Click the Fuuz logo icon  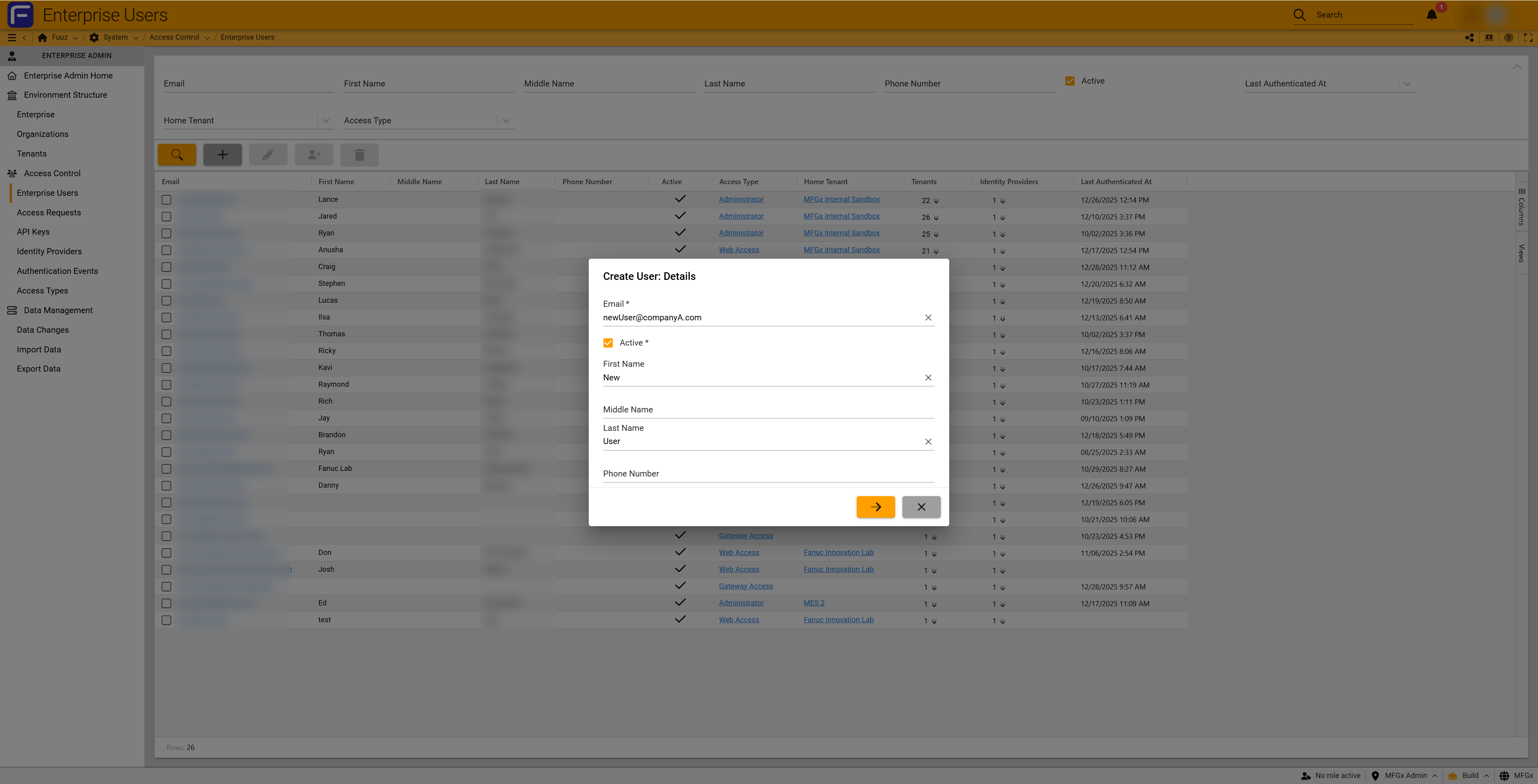point(20,14)
